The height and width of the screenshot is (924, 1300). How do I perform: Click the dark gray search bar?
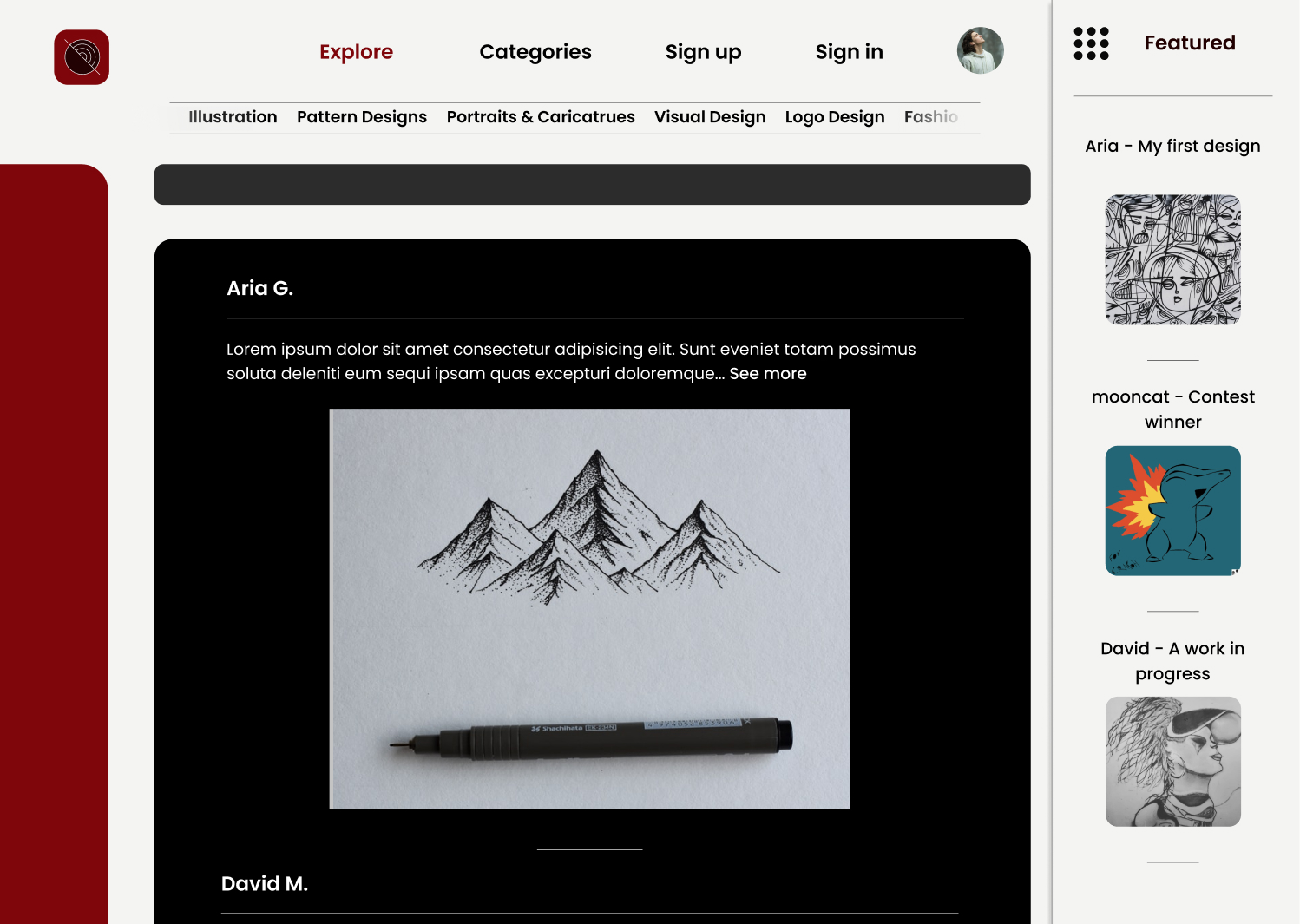tap(593, 185)
